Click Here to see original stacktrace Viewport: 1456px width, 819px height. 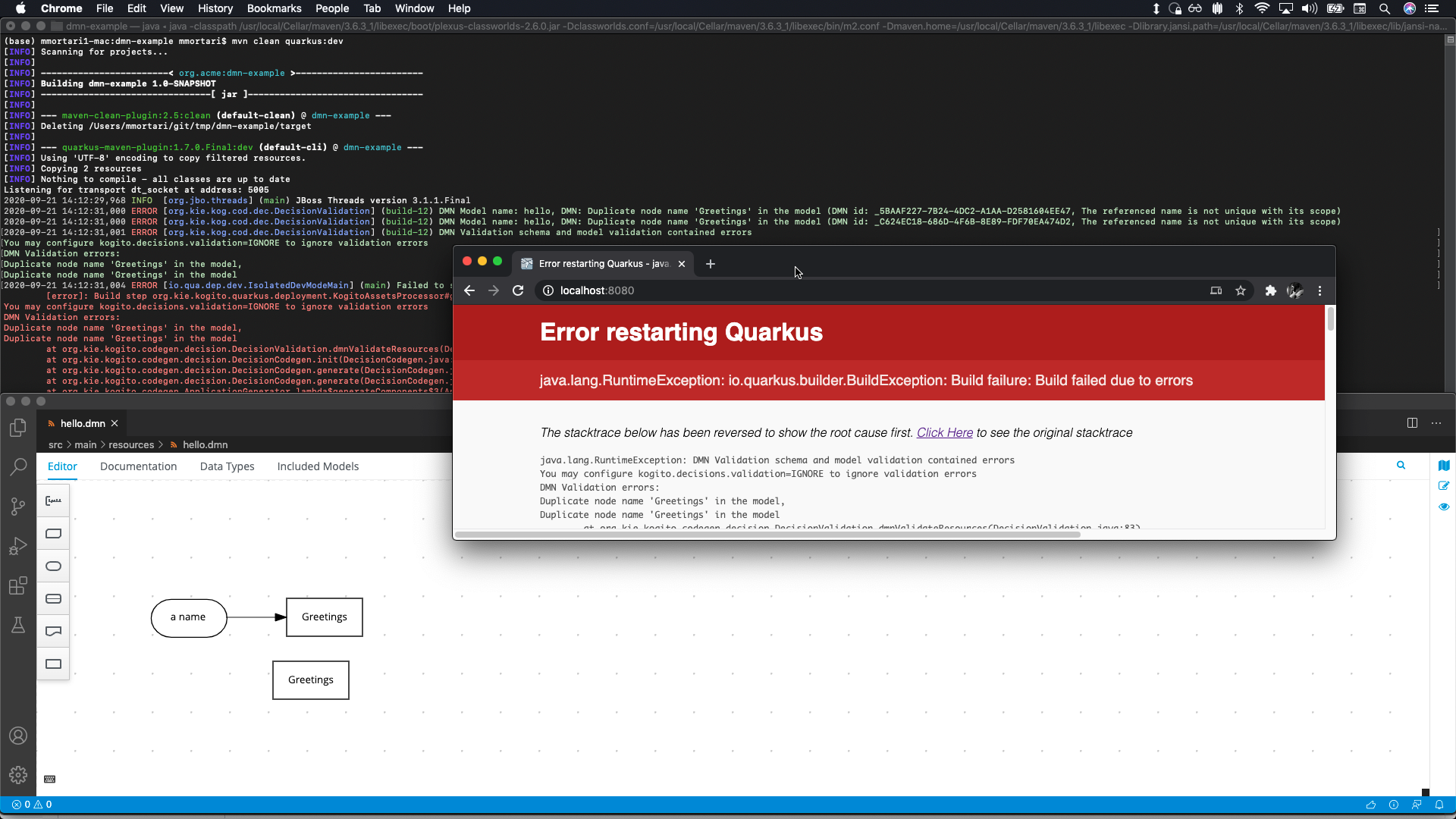tap(944, 432)
